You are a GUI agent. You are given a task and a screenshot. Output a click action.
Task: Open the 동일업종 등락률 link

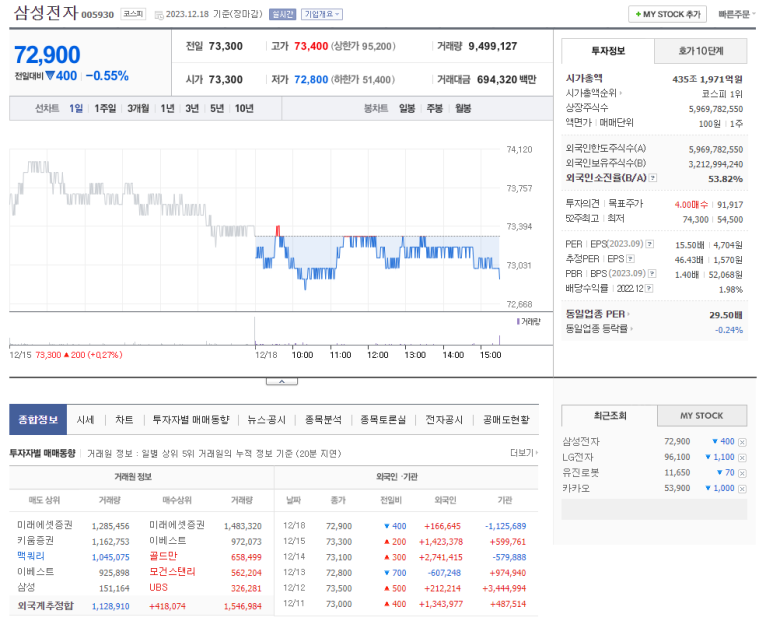(x=599, y=329)
